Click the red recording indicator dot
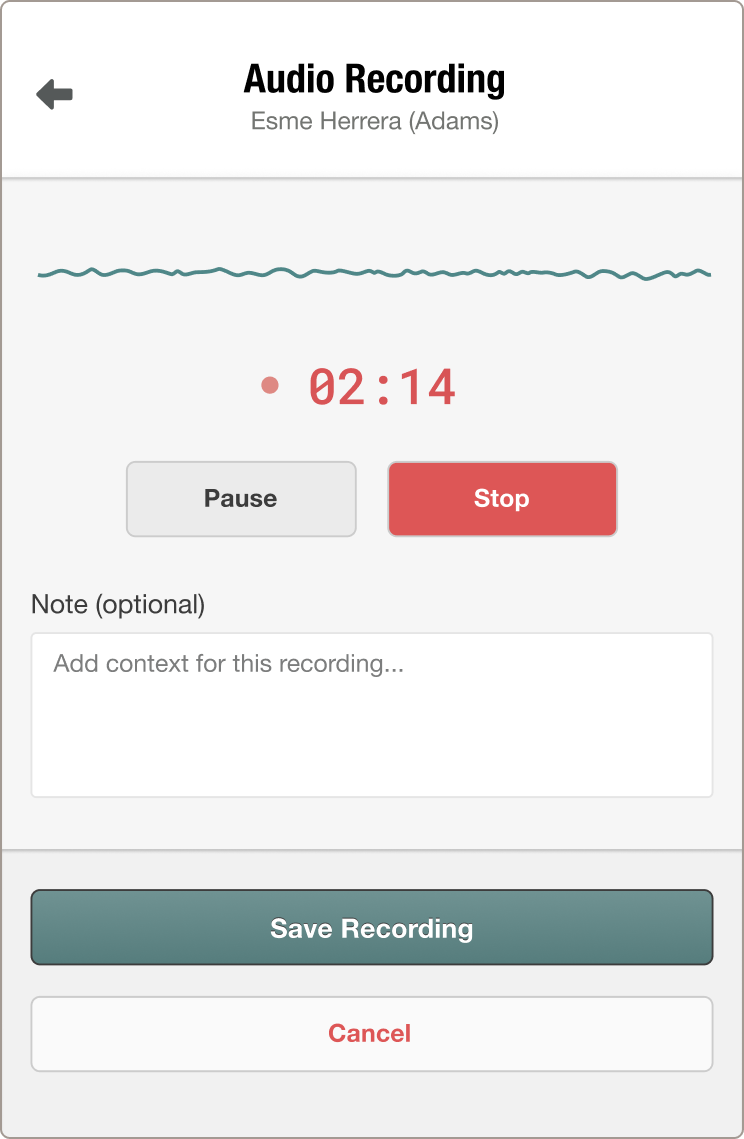This screenshot has width=744, height=1139. [270, 385]
